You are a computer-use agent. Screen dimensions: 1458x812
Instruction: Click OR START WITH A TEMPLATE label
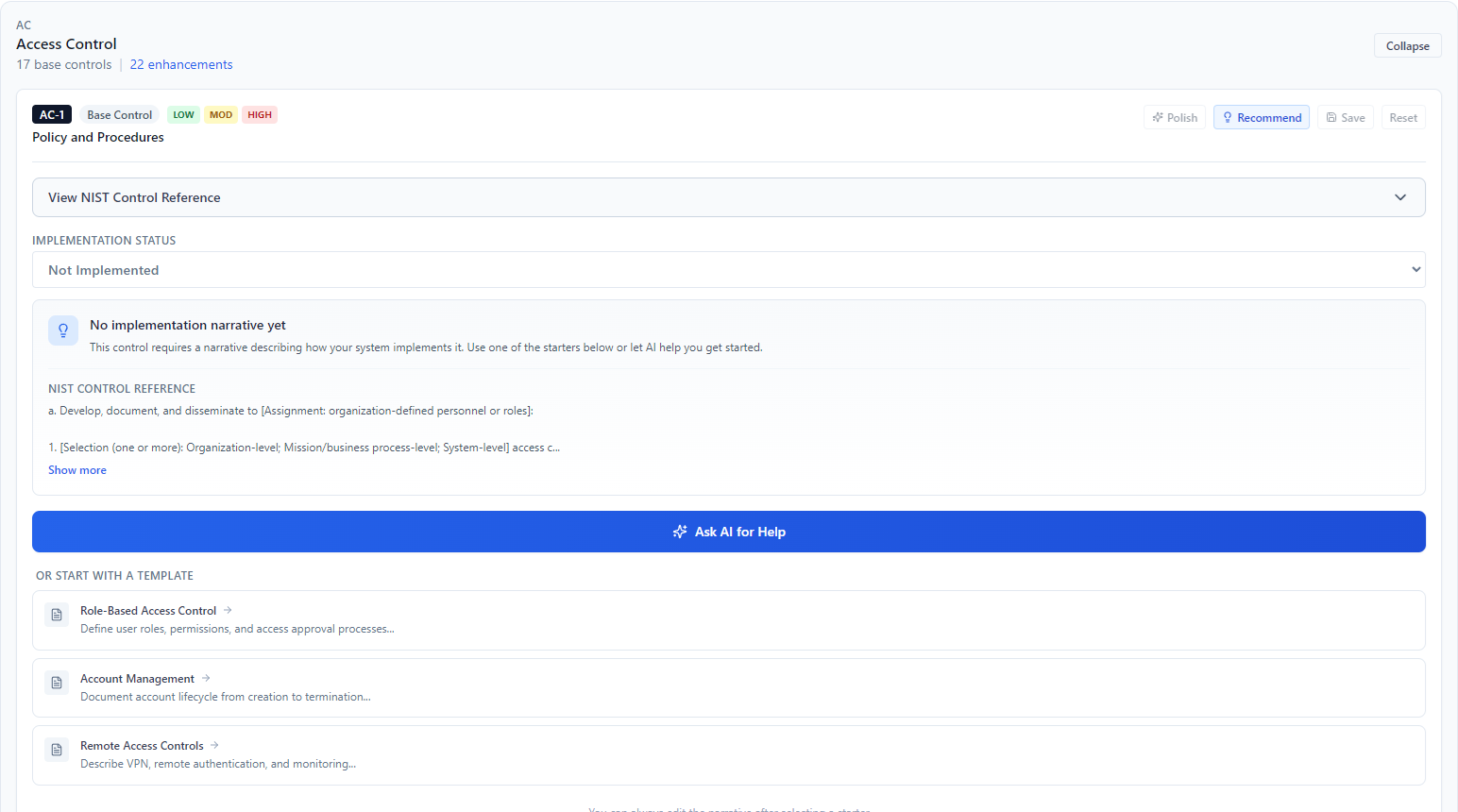coord(114,576)
